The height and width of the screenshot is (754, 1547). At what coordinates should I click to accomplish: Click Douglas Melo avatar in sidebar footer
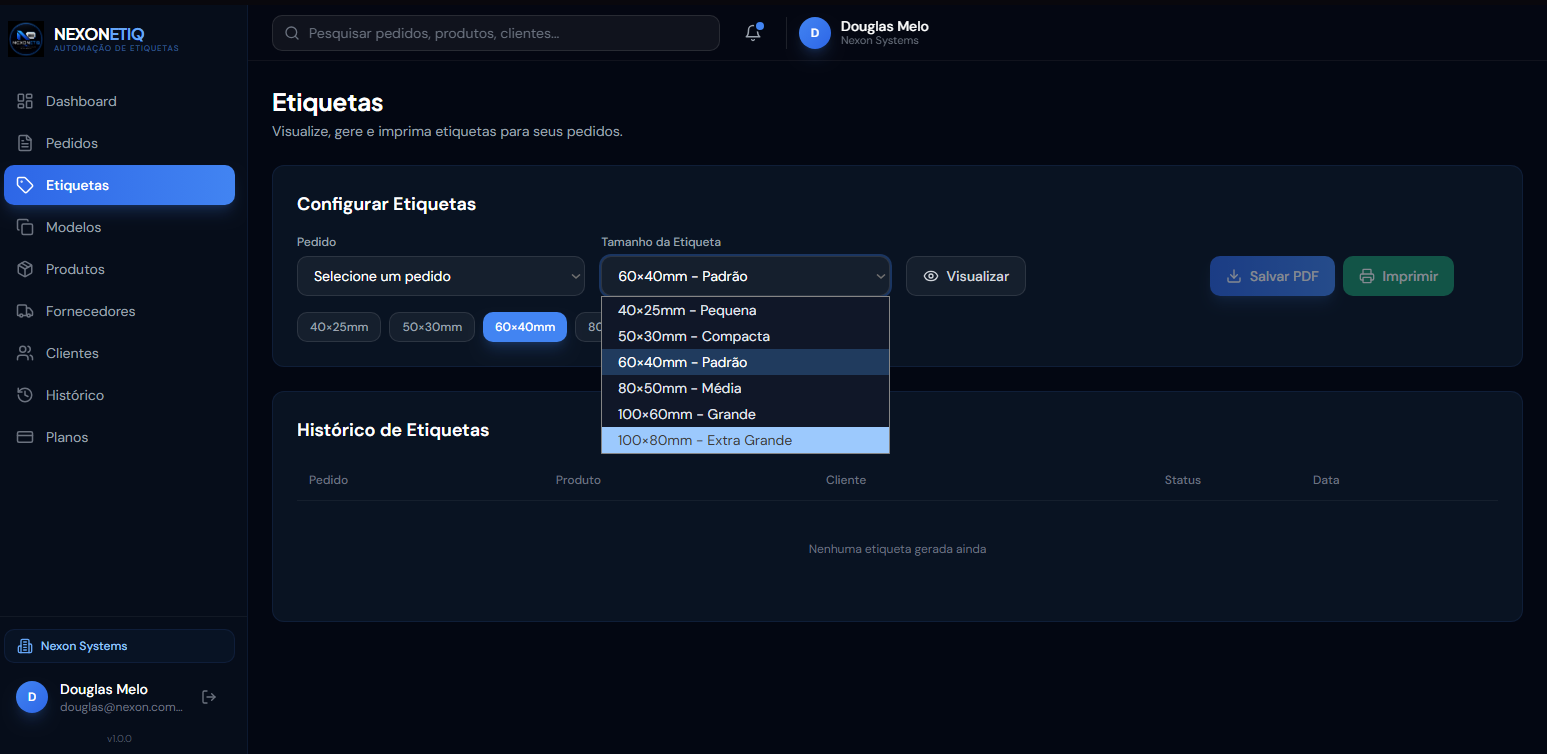[32, 697]
